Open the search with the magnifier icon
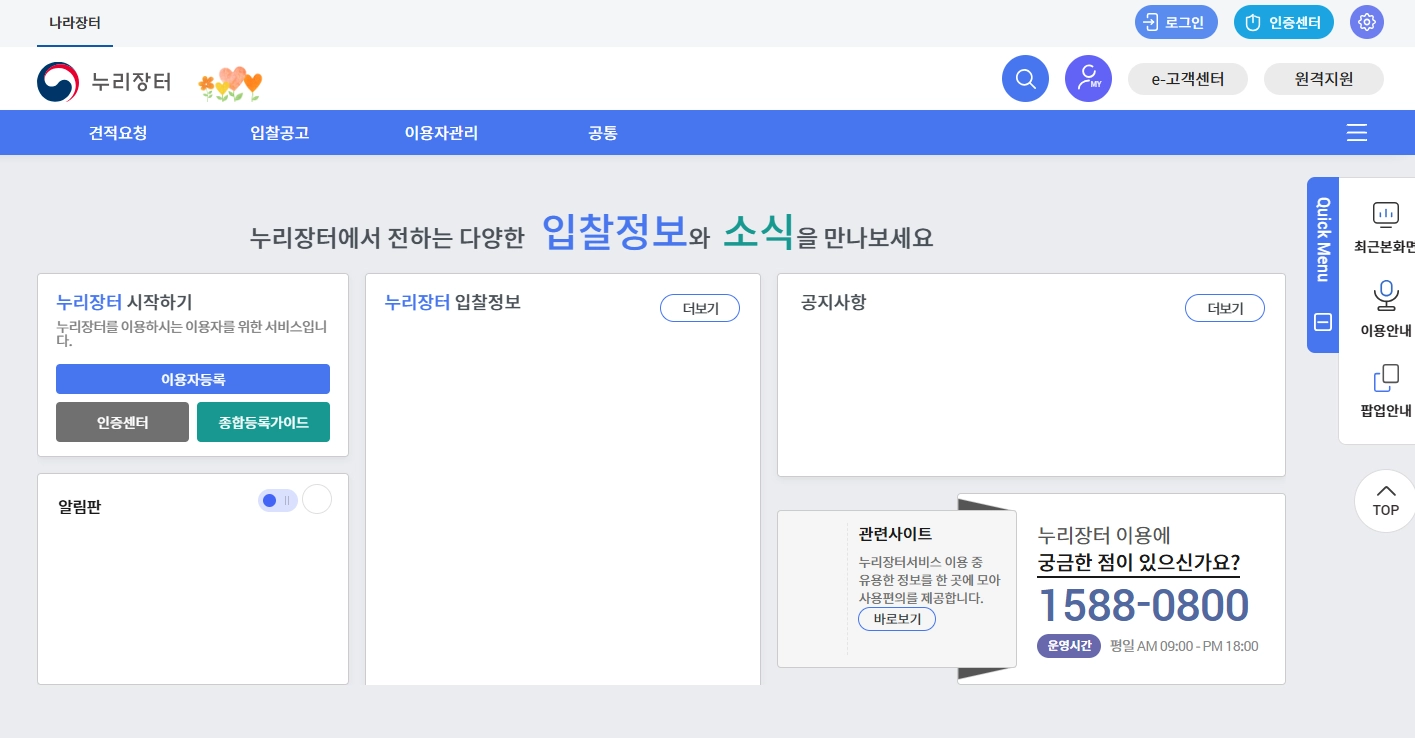Image resolution: width=1415 pixels, height=738 pixels. point(1025,78)
